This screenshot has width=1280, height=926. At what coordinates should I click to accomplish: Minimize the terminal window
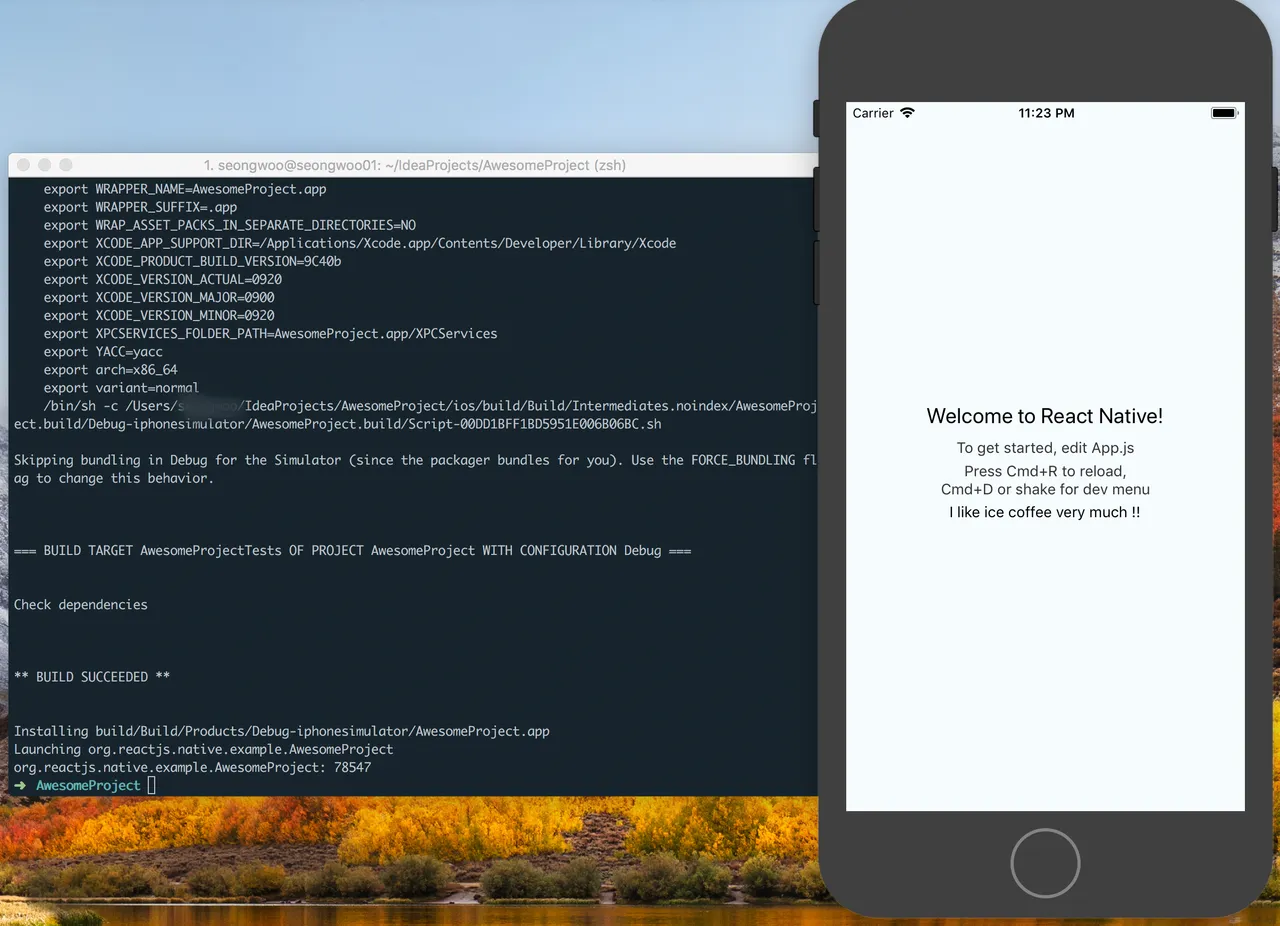(44, 165)
